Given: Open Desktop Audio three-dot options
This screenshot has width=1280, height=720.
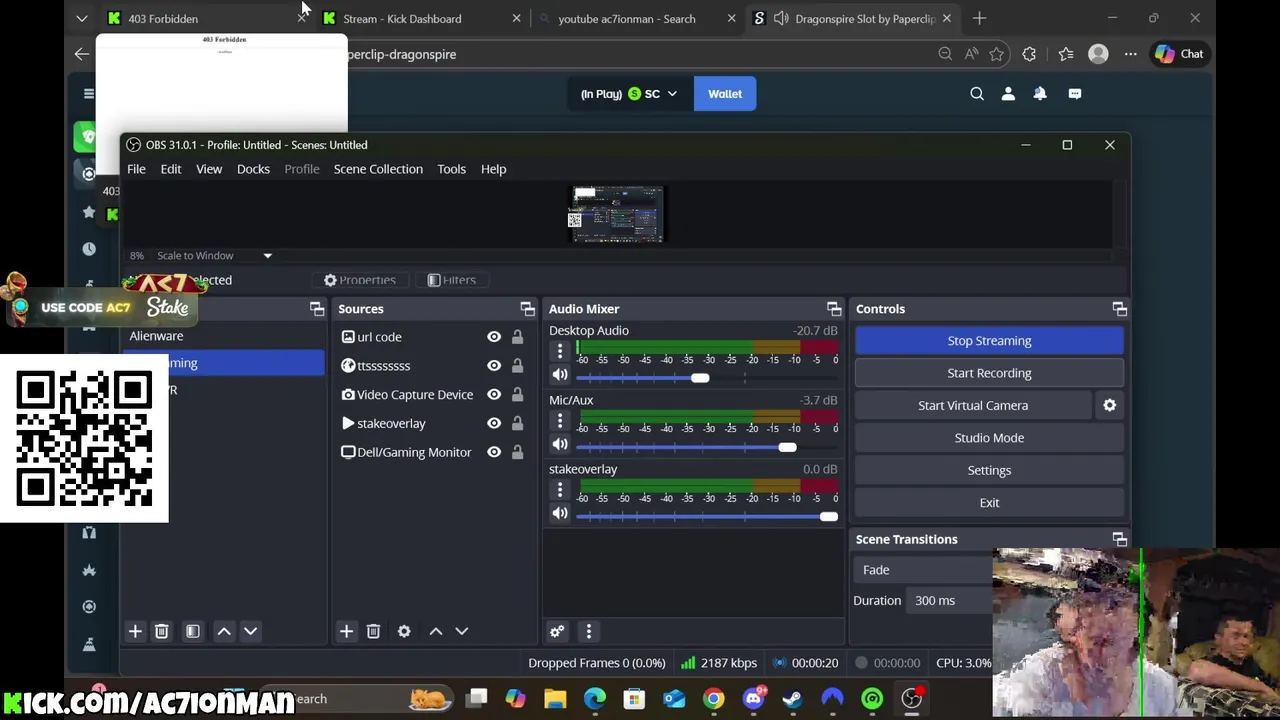Looking at the screenshot, I should pos(560,351).
